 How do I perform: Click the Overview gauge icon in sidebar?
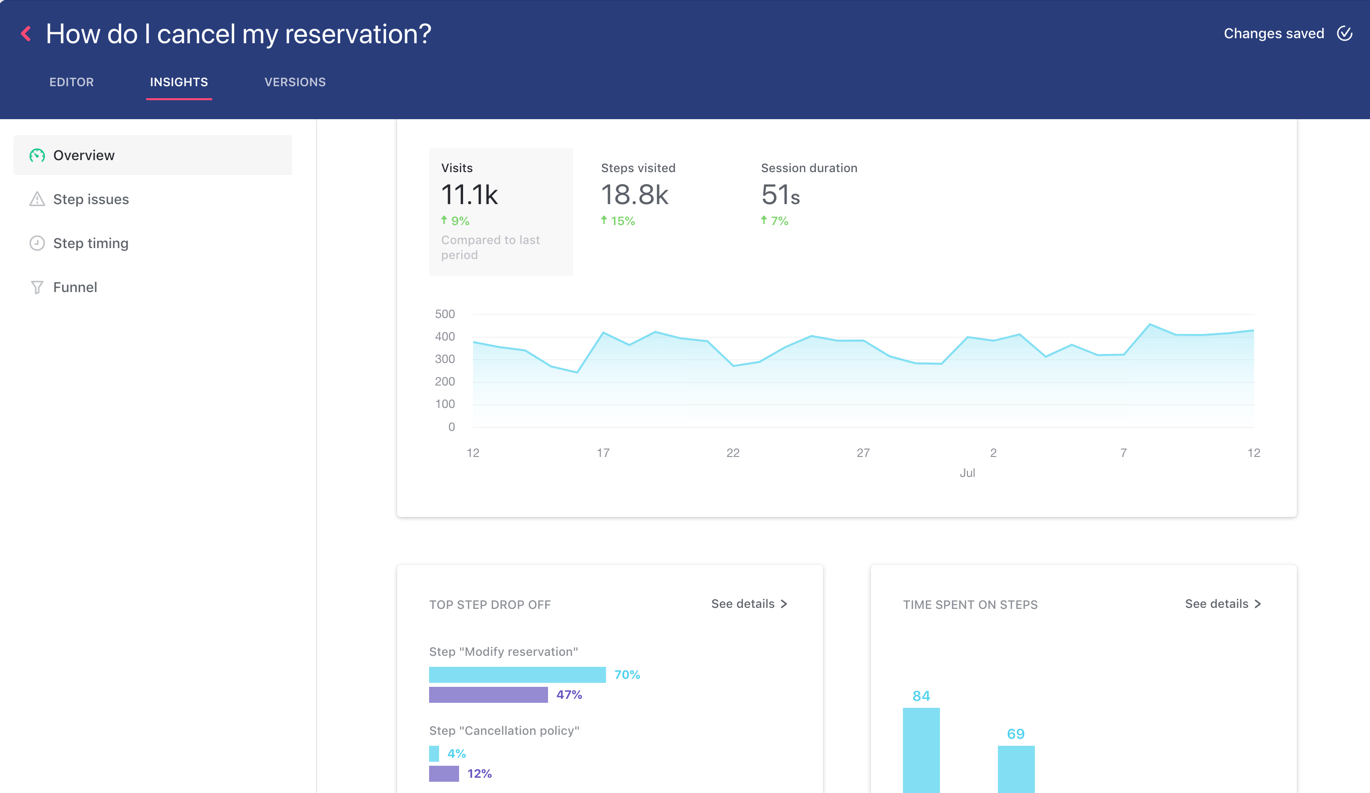pyautogui.click(x=37, y=155)
